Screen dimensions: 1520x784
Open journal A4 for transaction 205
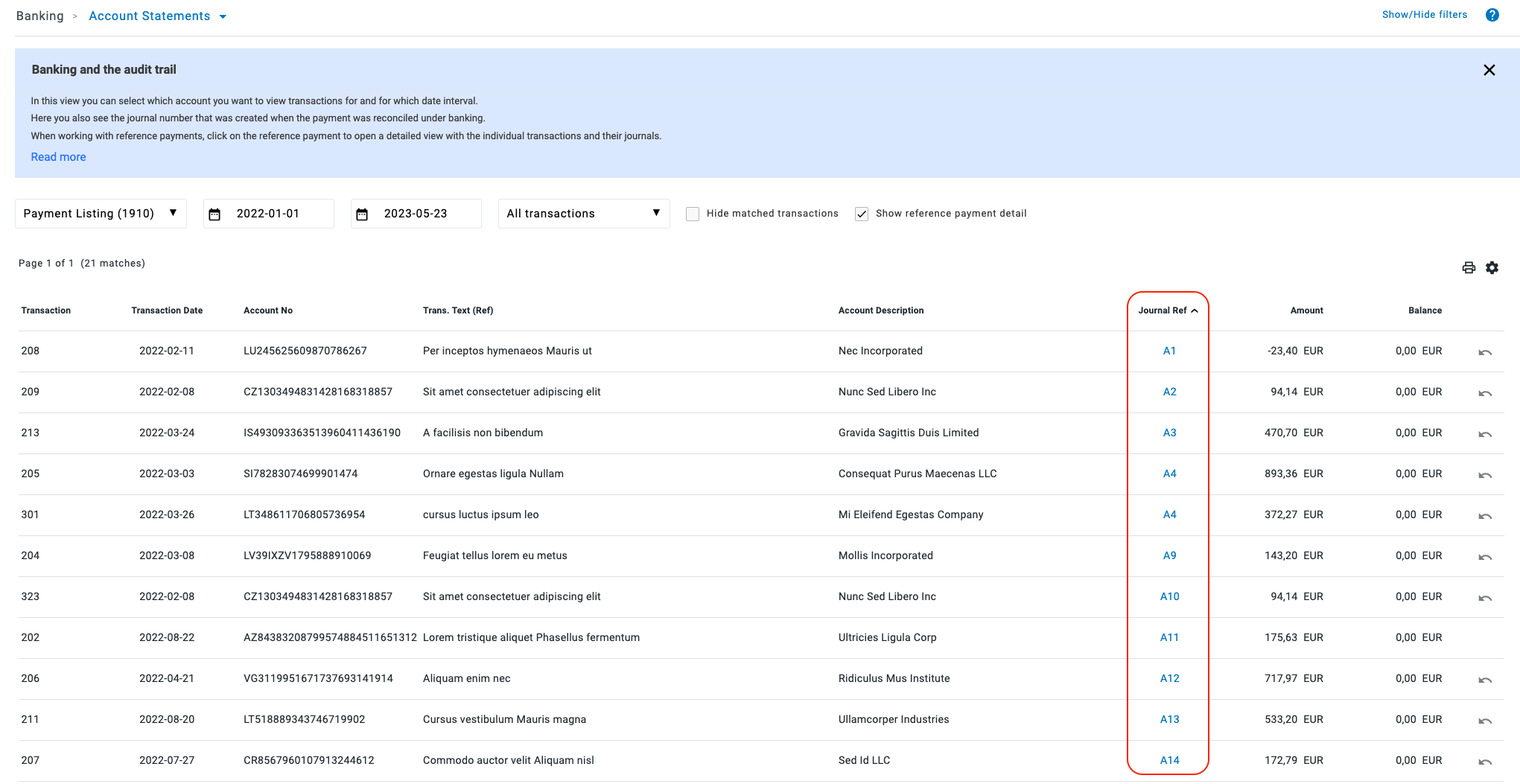tap(1169, 474)
